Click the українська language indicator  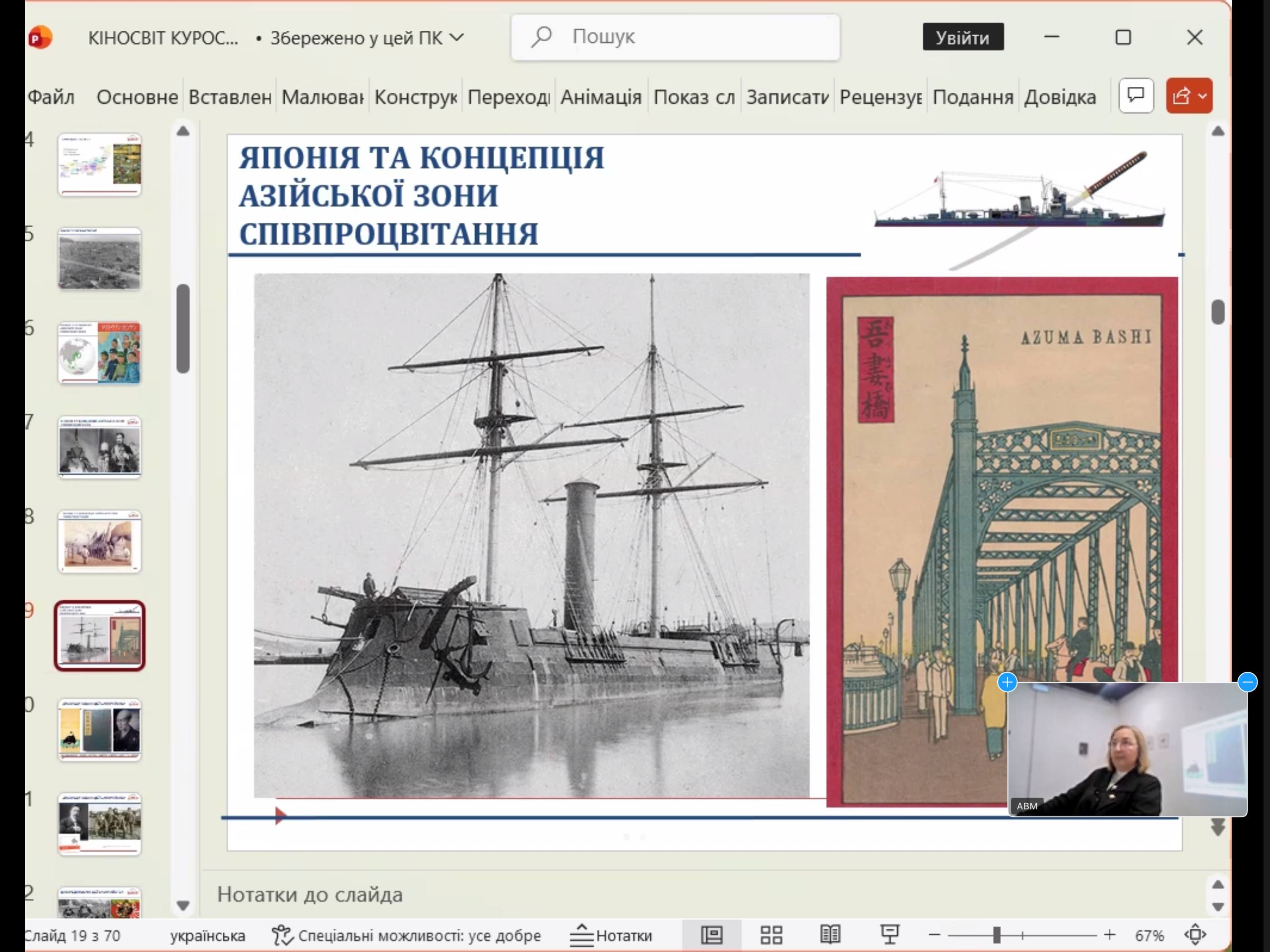coord(207,935)
